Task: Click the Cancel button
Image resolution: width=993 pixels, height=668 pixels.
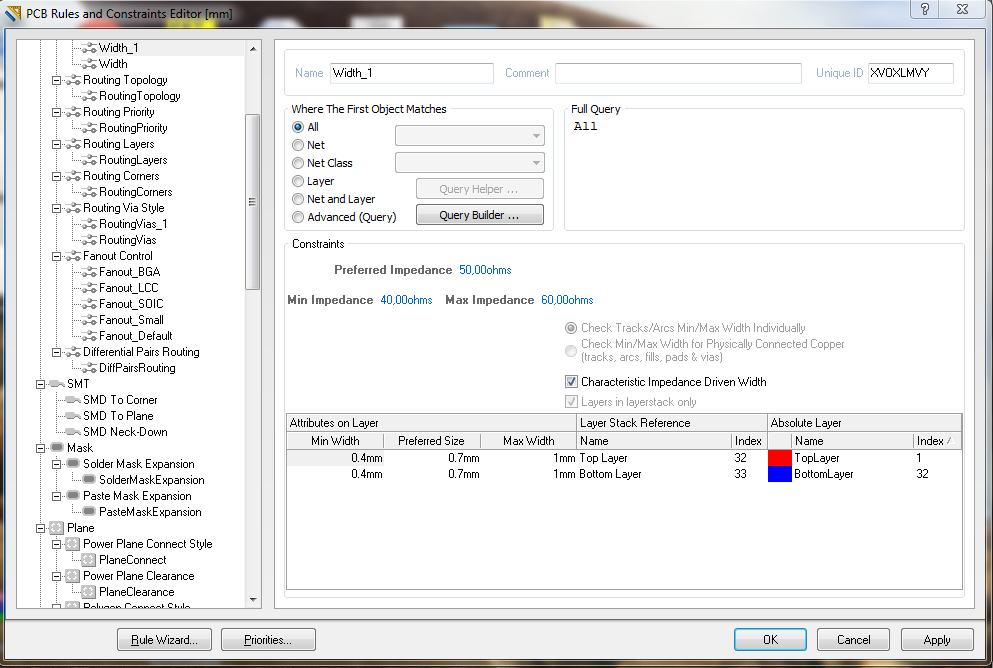Action: (x=853, y=640)
